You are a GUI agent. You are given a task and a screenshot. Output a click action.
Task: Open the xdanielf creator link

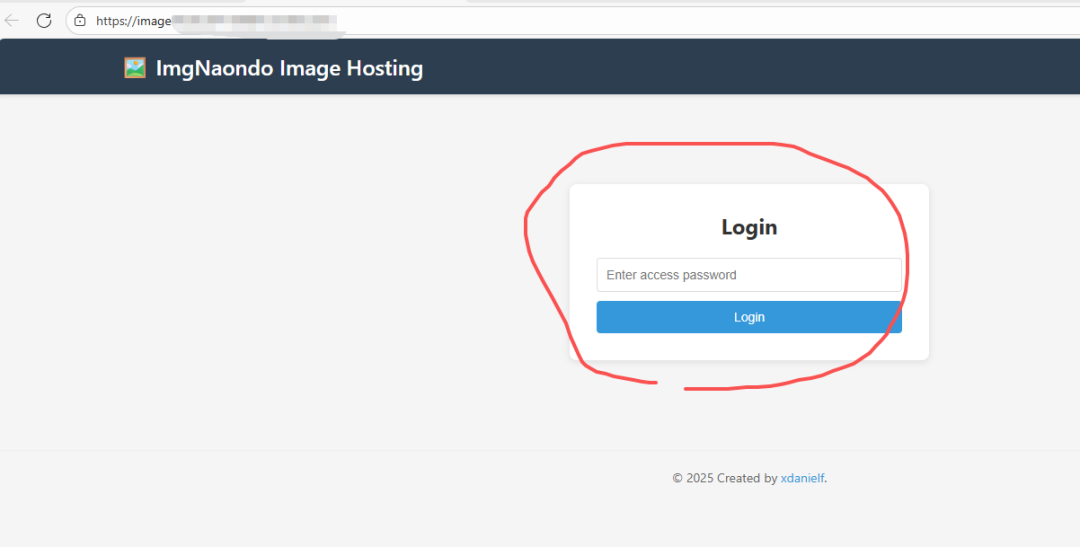pyautogui.click(x=802, y=478)
